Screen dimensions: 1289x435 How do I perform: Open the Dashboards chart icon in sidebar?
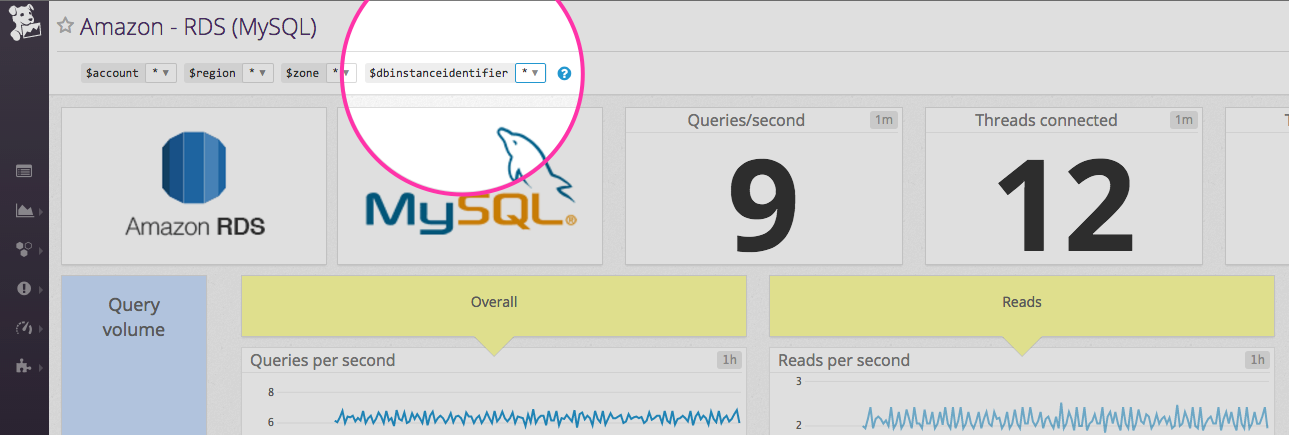tap(24, 210)
